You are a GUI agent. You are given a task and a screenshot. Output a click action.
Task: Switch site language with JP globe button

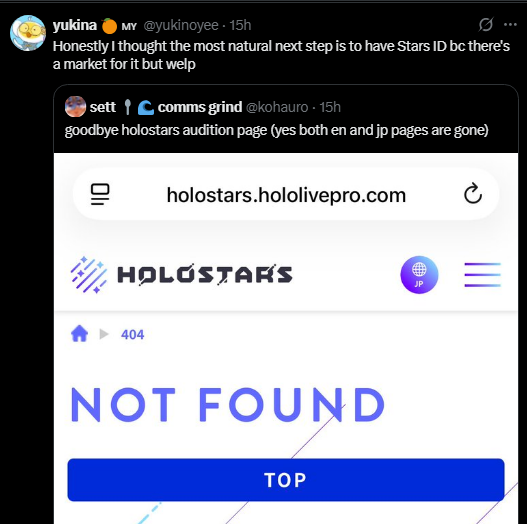click(419, 275)
